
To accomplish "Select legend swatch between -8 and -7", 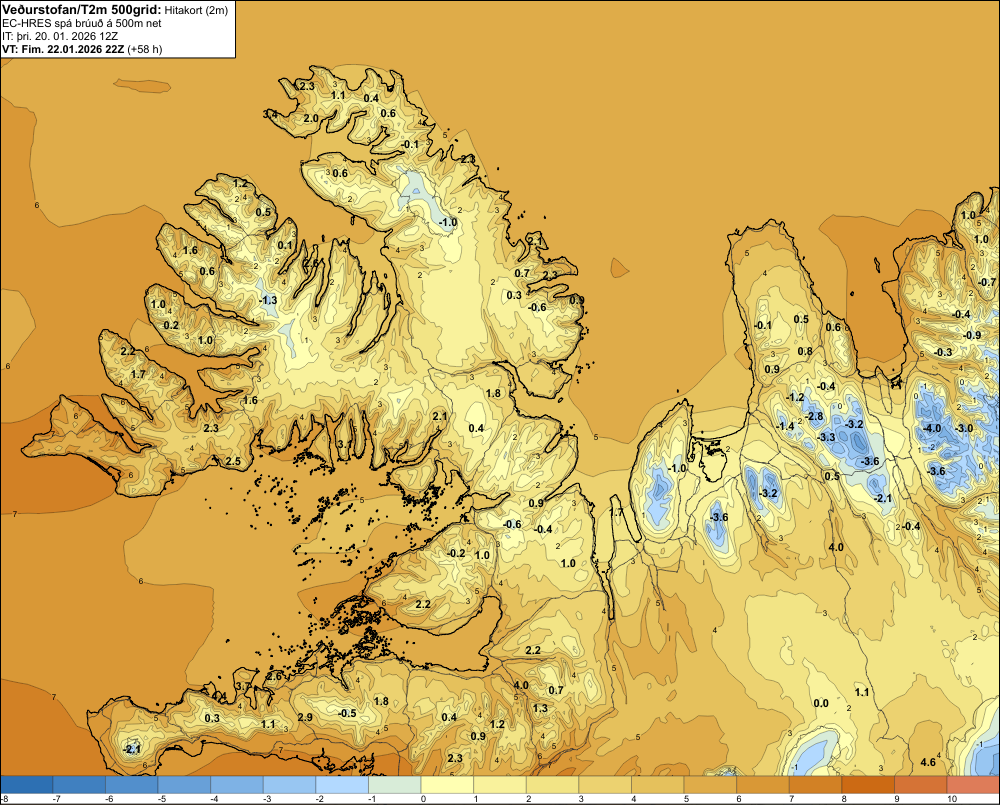I will 27,784.
